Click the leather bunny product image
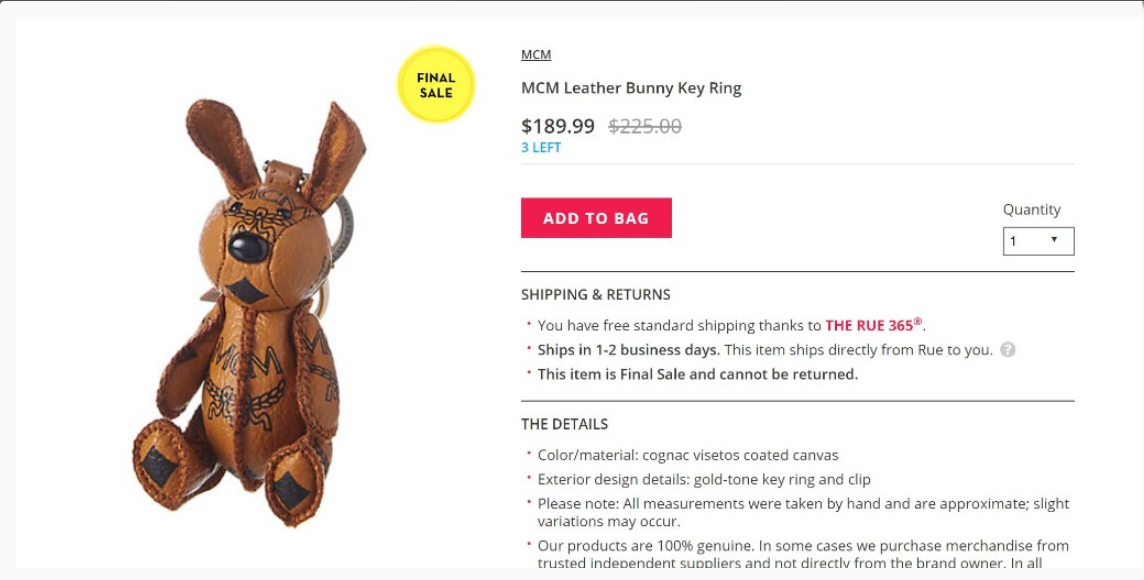Viewport: 1144px width, 580px height. click(249, 310)
